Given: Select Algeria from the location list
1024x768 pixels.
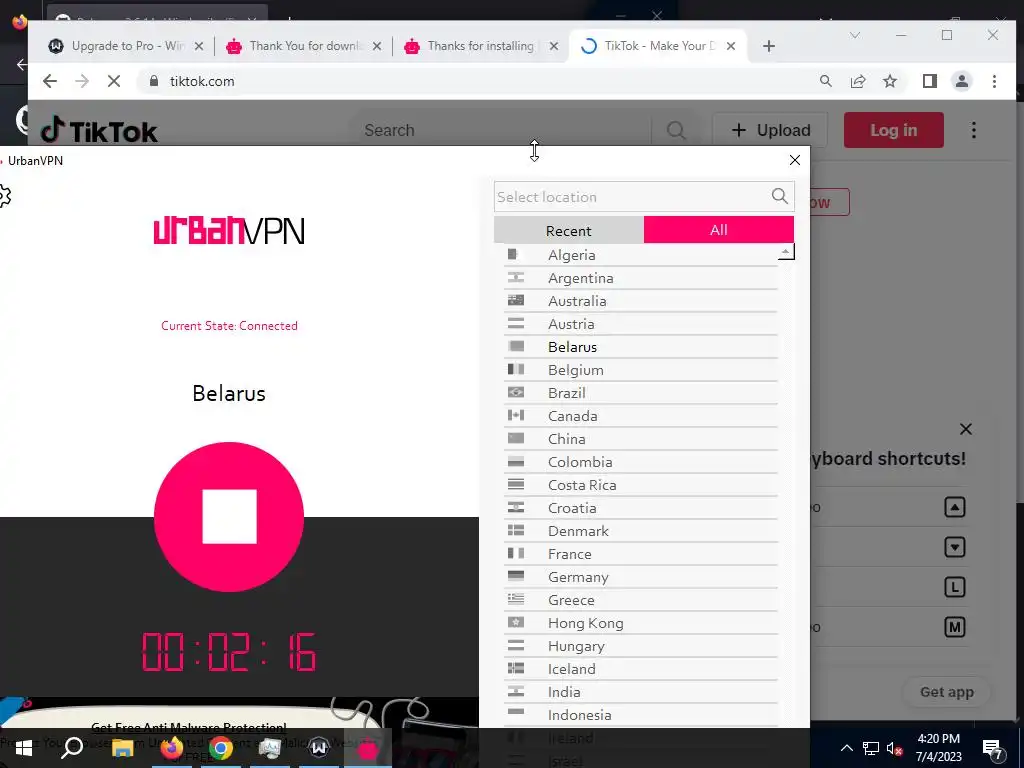Looking at the screenshot, I should 641,255.
